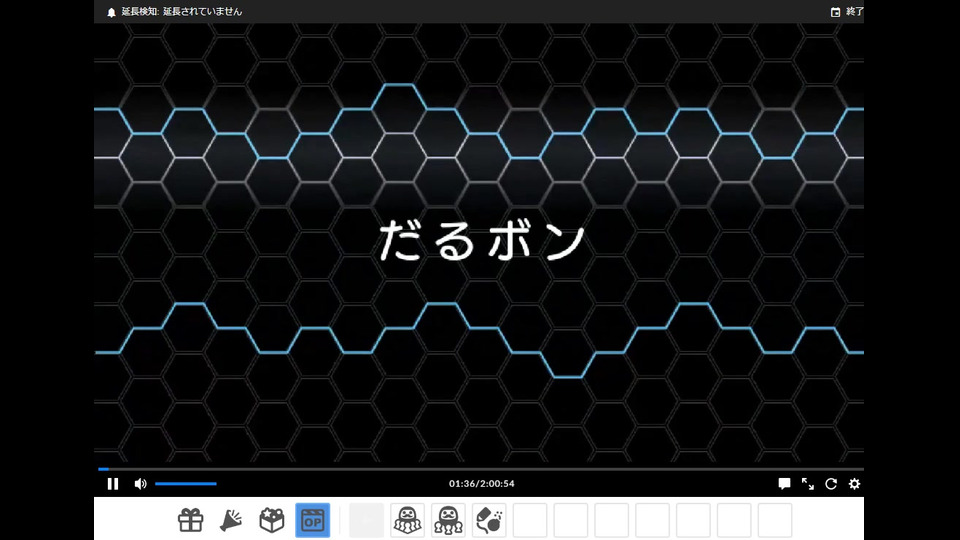Click the daruma icon beside the bomb icon
The width and height of the screenshot is (960, 540).
(448, 520)
